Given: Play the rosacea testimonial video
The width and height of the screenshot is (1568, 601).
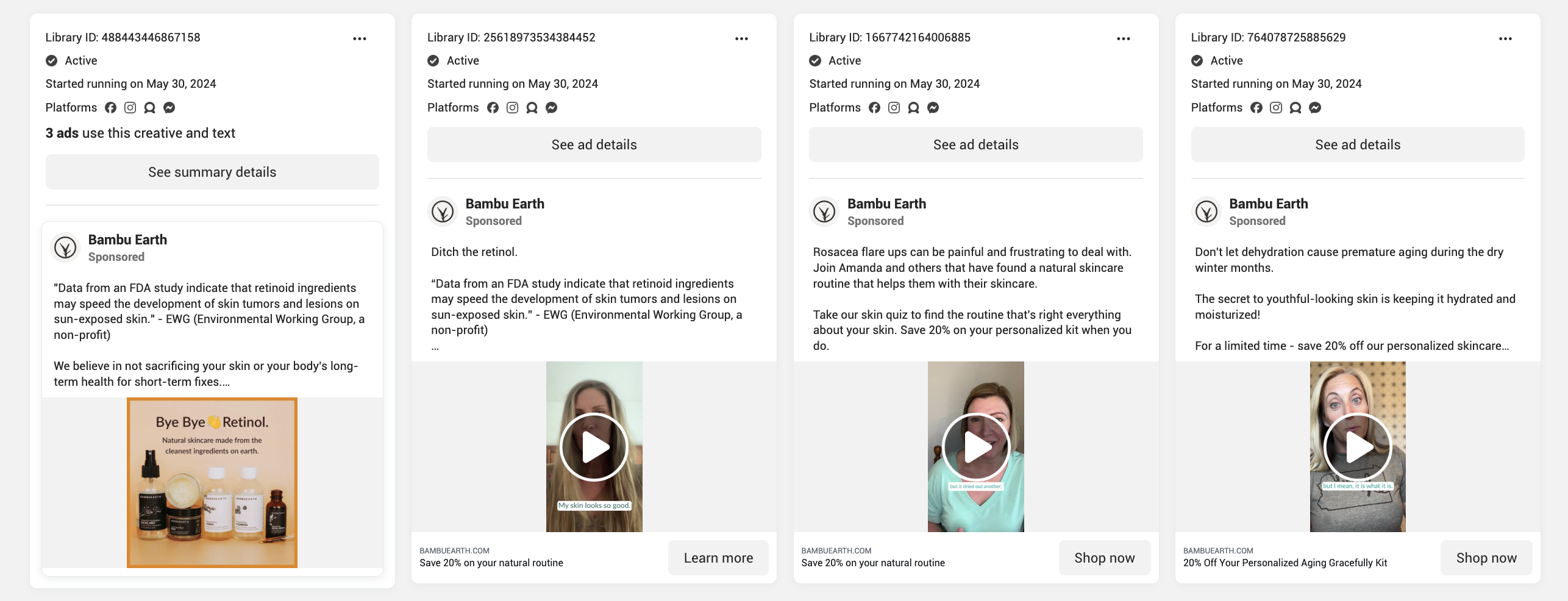Looking at the screenshot, I should point(975,447).
